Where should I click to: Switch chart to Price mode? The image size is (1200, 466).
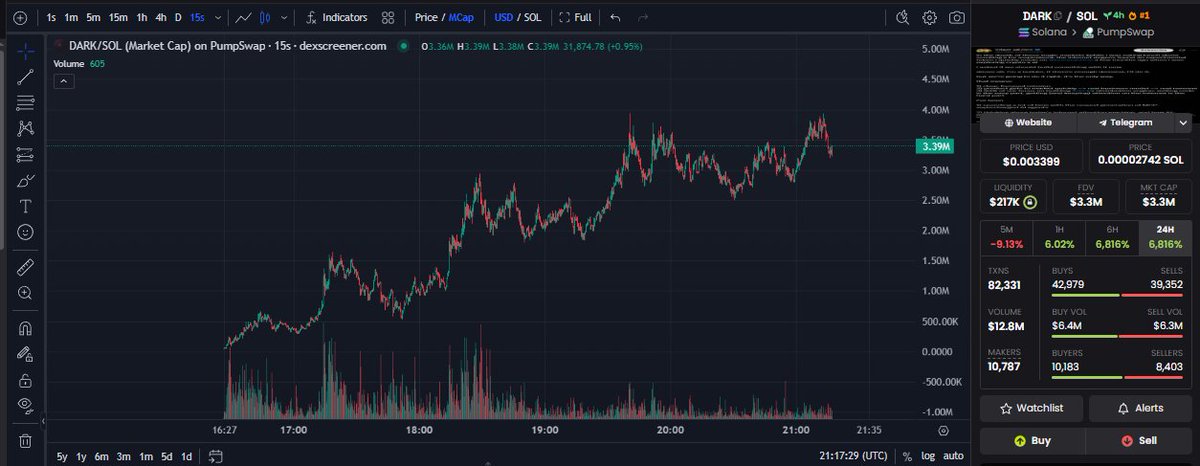pyautogui.click(x=426, y=17)
